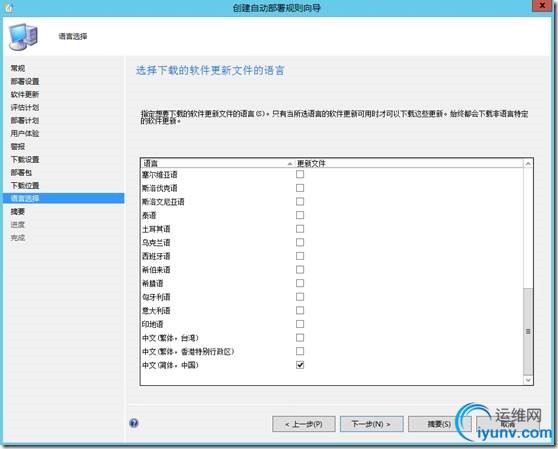This screenshot has width=558, height=449.
Task: Select the 印地语 row label
Action: click(x=152, y=324)
